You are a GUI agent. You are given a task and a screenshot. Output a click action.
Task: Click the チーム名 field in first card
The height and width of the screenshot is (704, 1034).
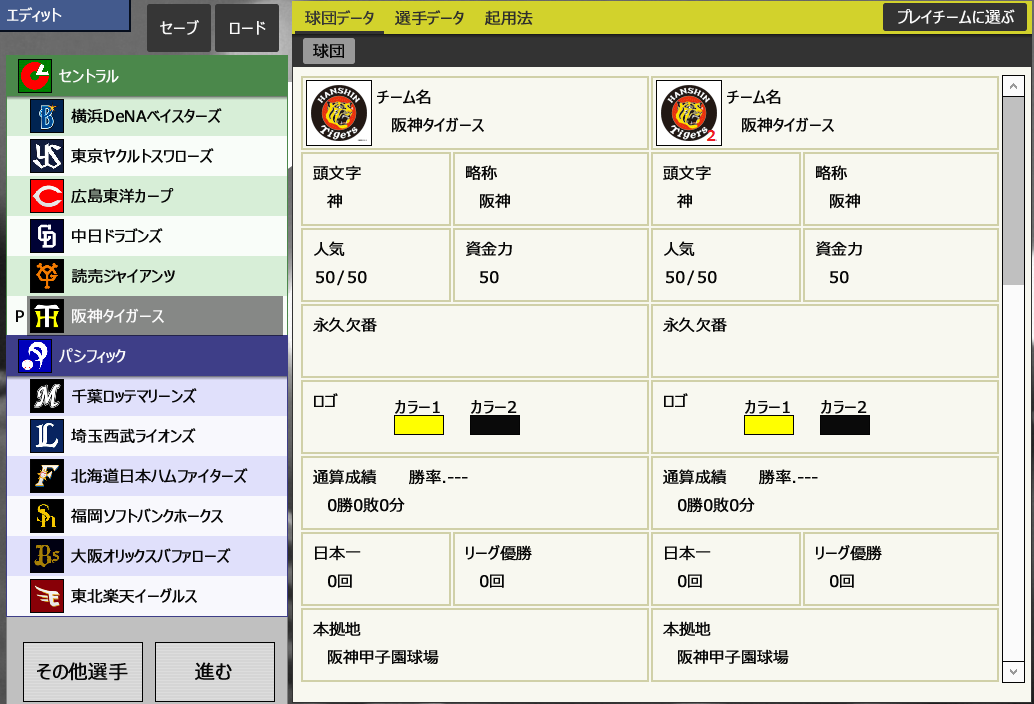tap(475, 113)
